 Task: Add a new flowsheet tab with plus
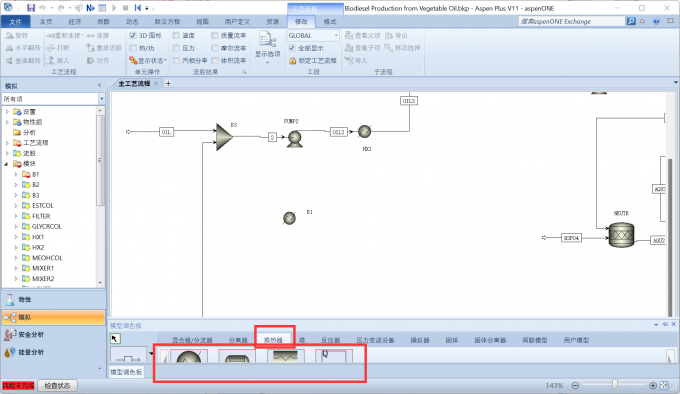point(168,83)
